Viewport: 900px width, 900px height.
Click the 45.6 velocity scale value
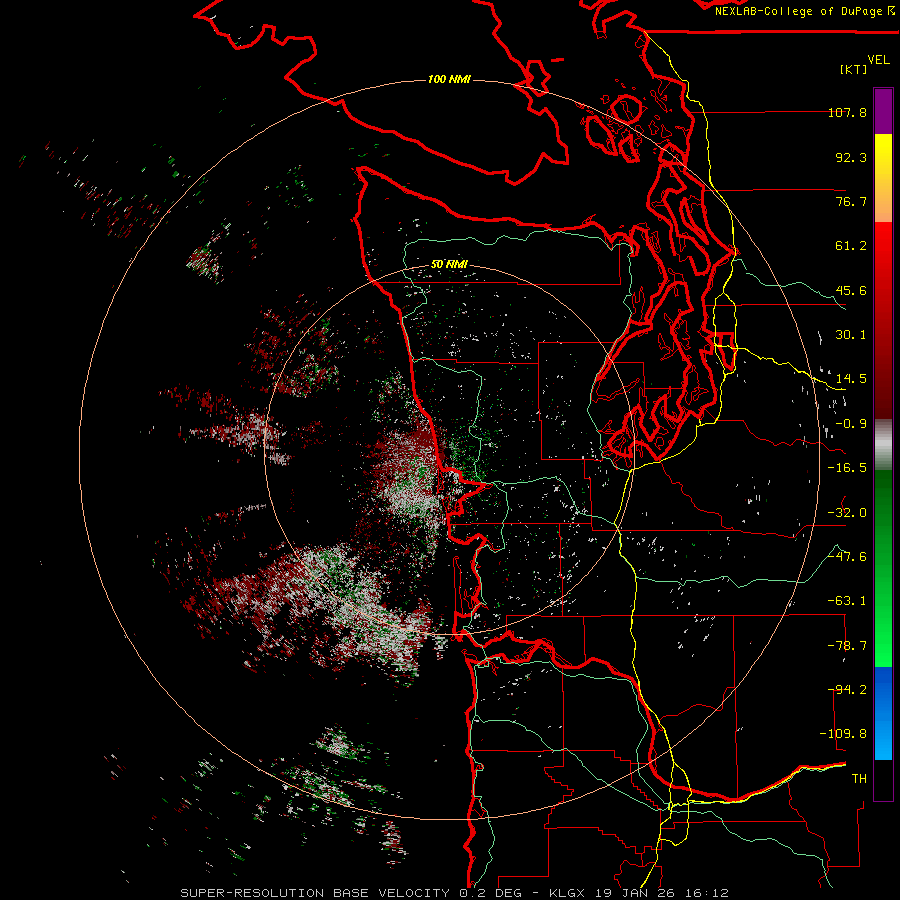point(851,290)
